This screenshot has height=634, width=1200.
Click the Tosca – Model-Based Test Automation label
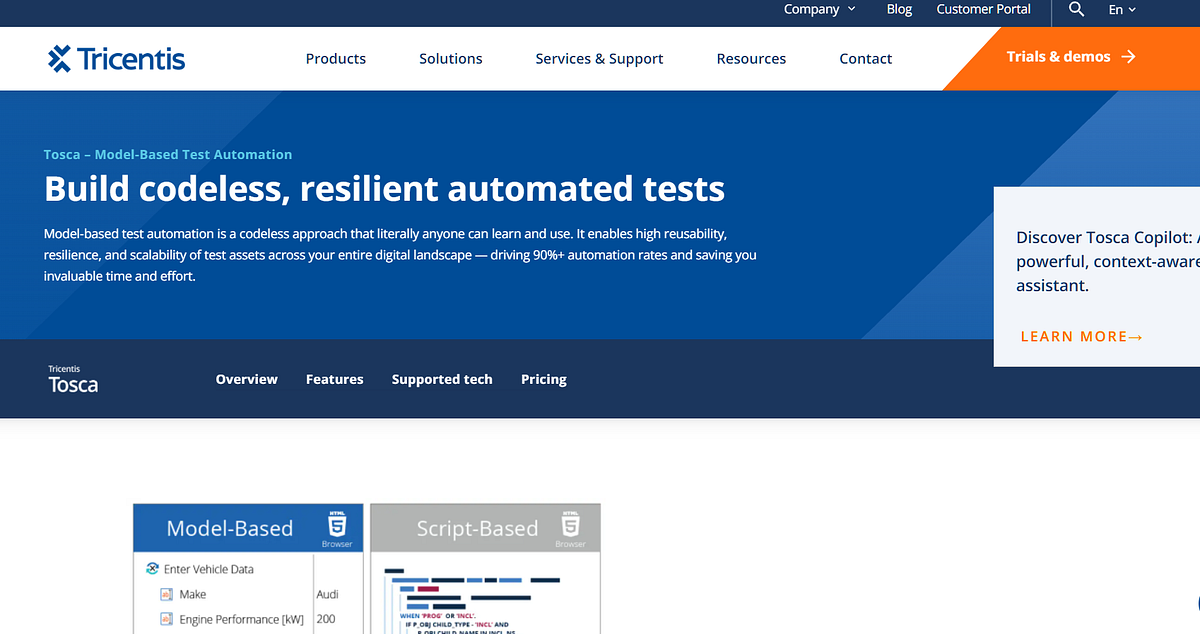click(x=168, y=155)
